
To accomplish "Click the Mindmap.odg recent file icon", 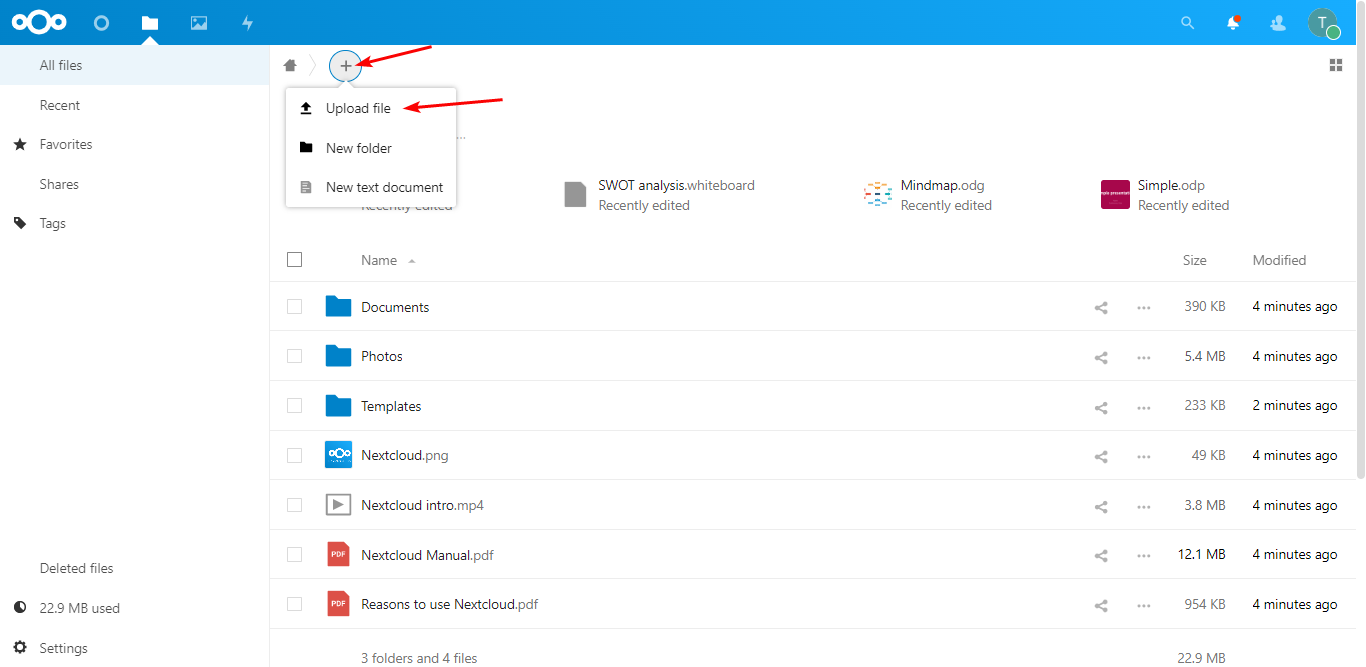I will 878,194.
